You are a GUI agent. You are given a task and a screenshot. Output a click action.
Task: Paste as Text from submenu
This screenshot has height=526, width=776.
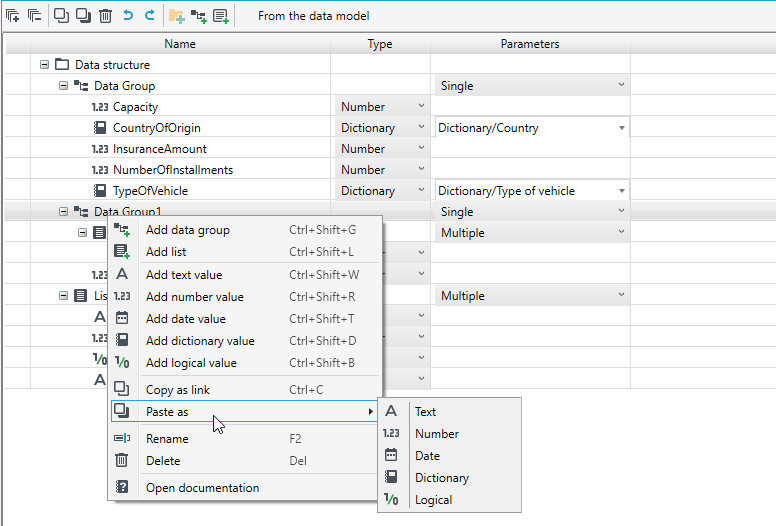449,411
